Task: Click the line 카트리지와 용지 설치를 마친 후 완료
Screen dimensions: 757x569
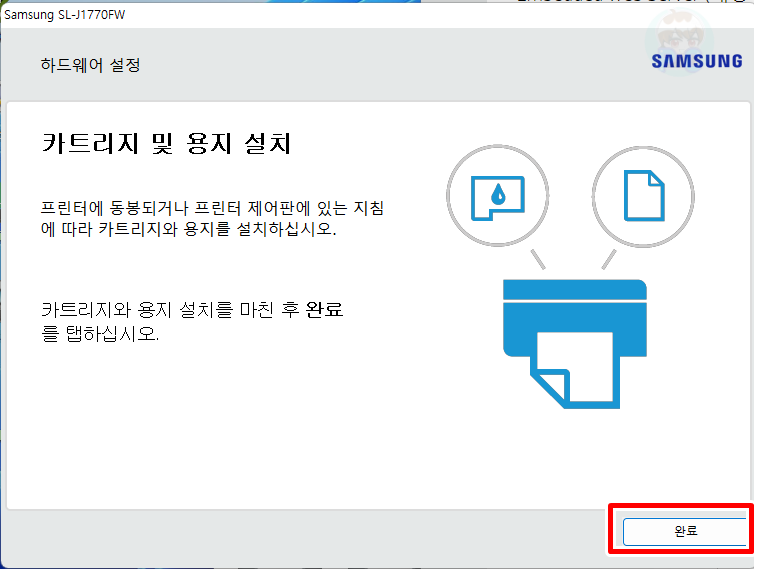Action: pyautogui.click(x=192, y=309)
